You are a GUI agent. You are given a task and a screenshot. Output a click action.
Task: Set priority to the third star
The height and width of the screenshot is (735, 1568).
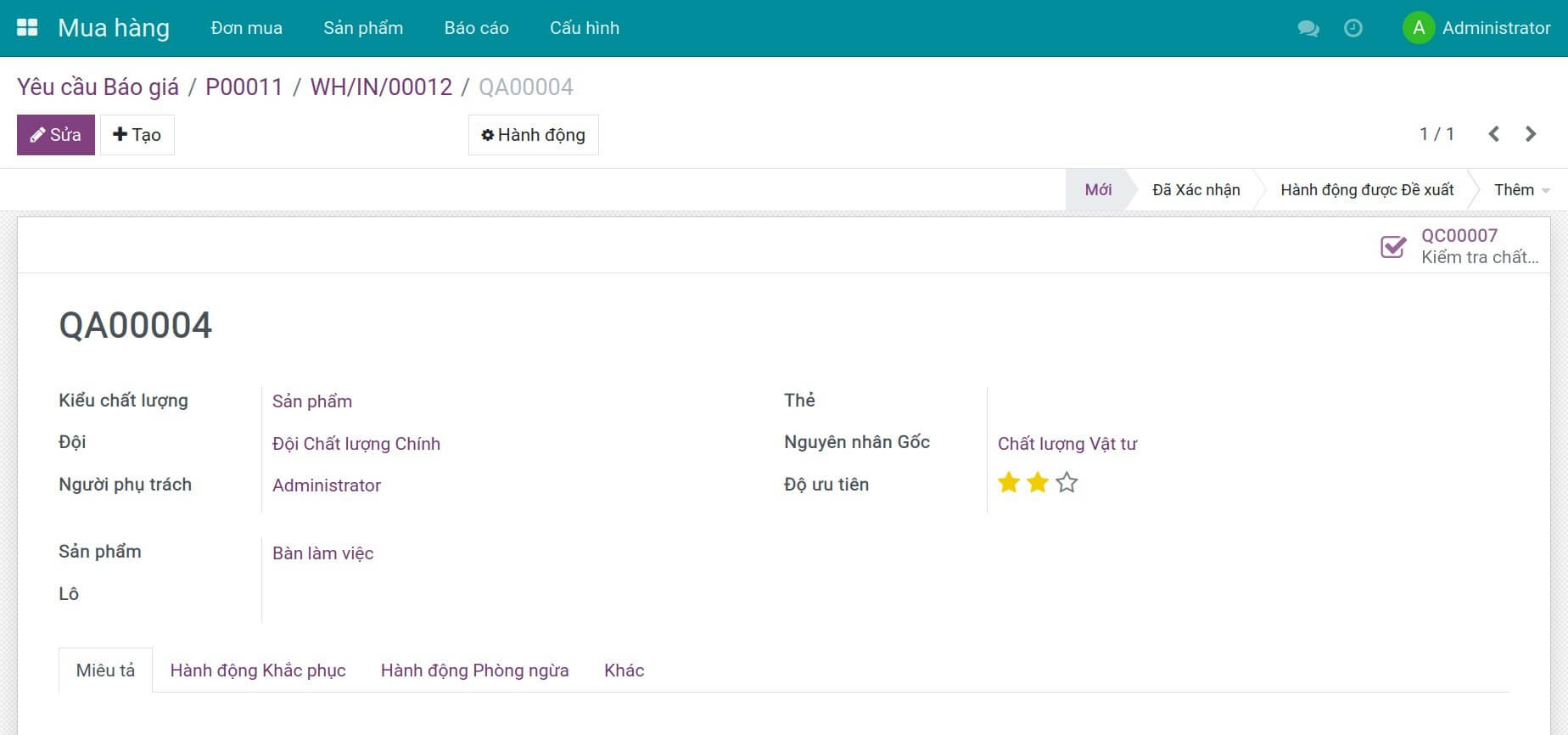1067,483
